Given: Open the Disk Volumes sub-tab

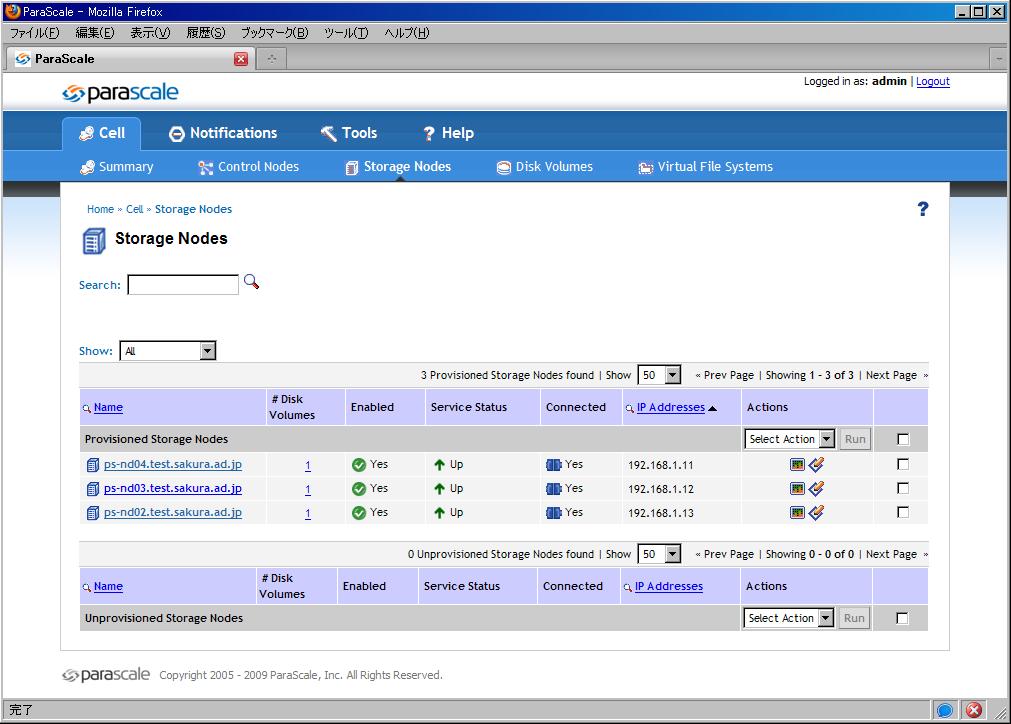Looking at the screenshot, I should point(544,167).
